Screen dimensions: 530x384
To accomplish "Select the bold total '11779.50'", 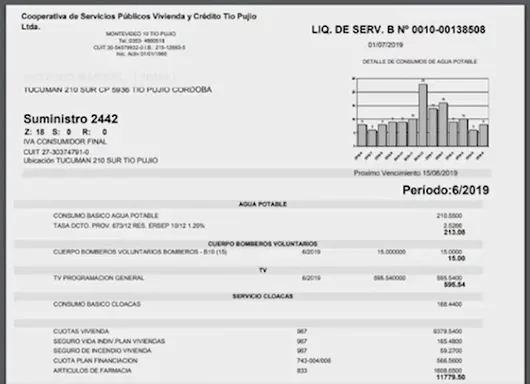I will click(x=451, y=377).
